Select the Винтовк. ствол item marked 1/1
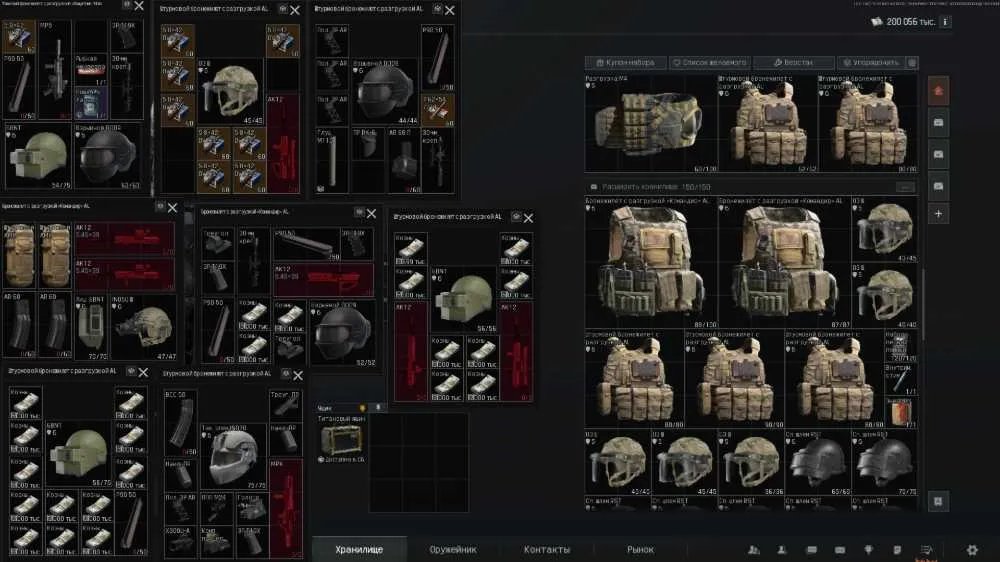 [901, 379]
